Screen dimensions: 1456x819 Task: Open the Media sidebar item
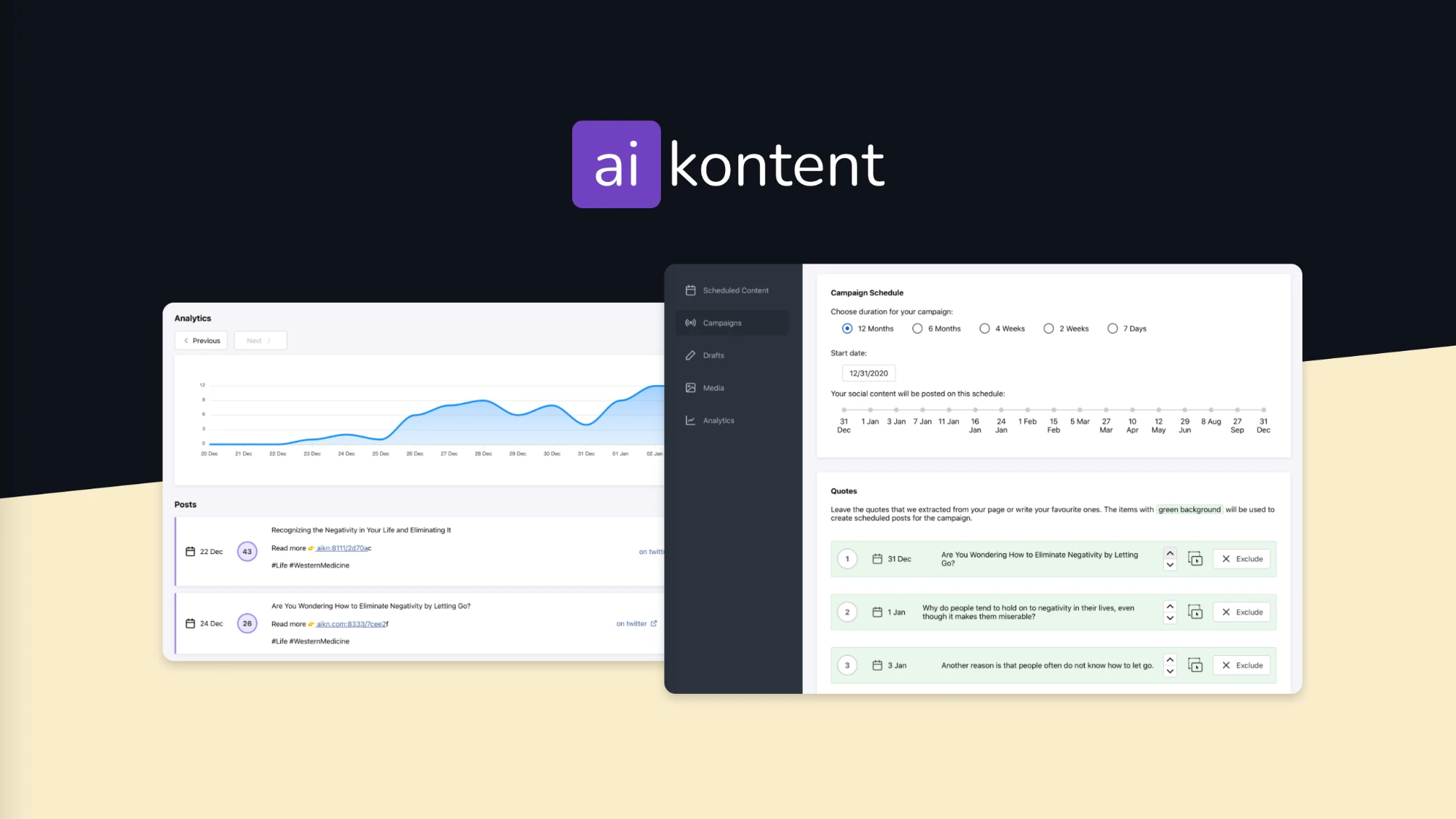coord(732,388)
